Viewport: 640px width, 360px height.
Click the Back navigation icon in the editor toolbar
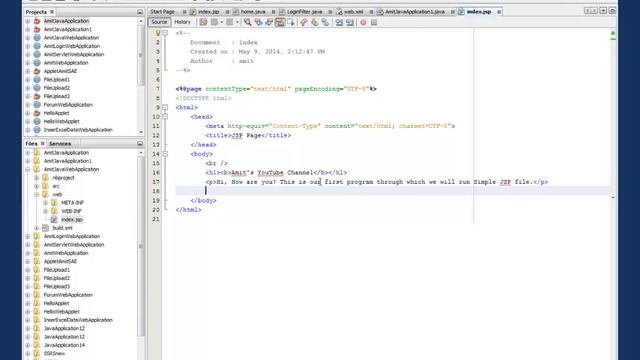click(x=214, y=22)
